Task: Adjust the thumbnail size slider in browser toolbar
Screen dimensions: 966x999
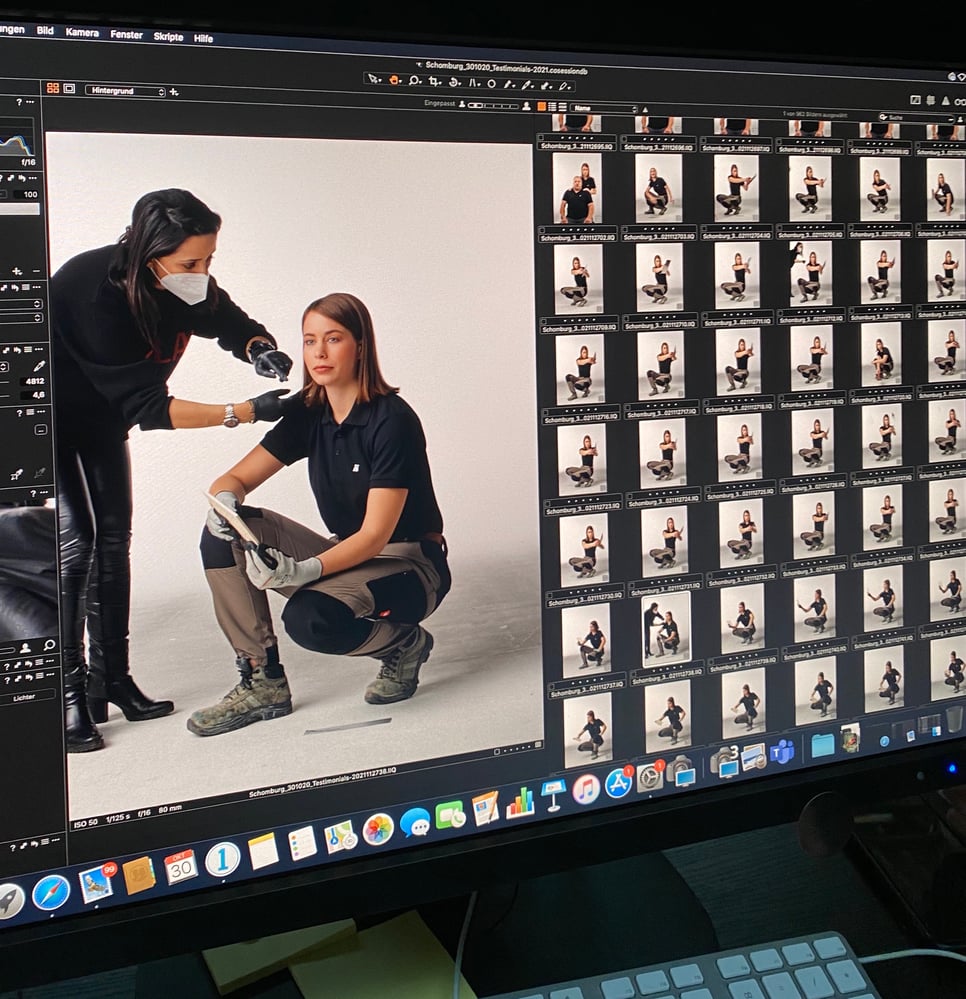Action: [493, 105]
